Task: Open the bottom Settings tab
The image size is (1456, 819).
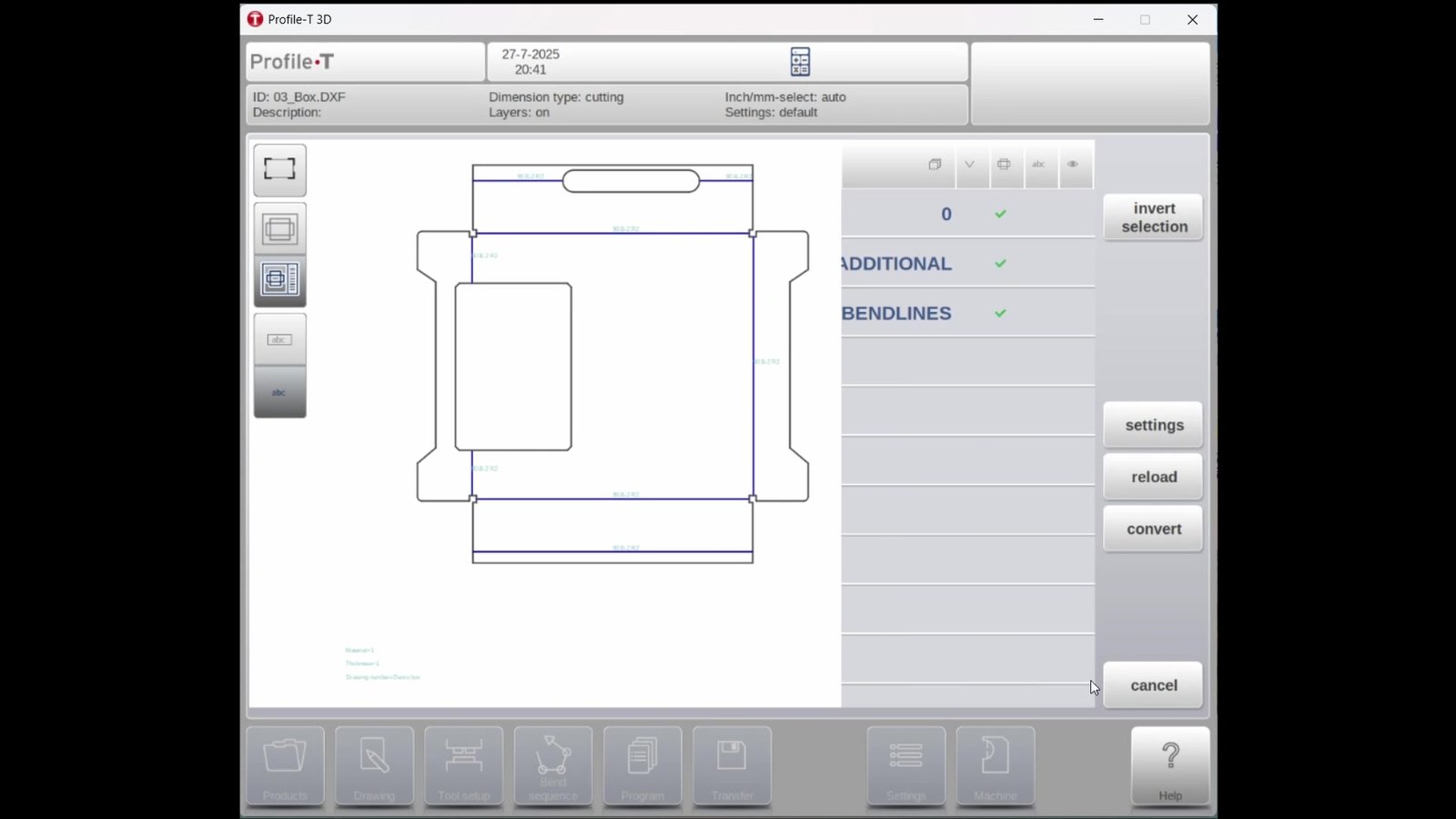Action: click(x=905, y=766)
